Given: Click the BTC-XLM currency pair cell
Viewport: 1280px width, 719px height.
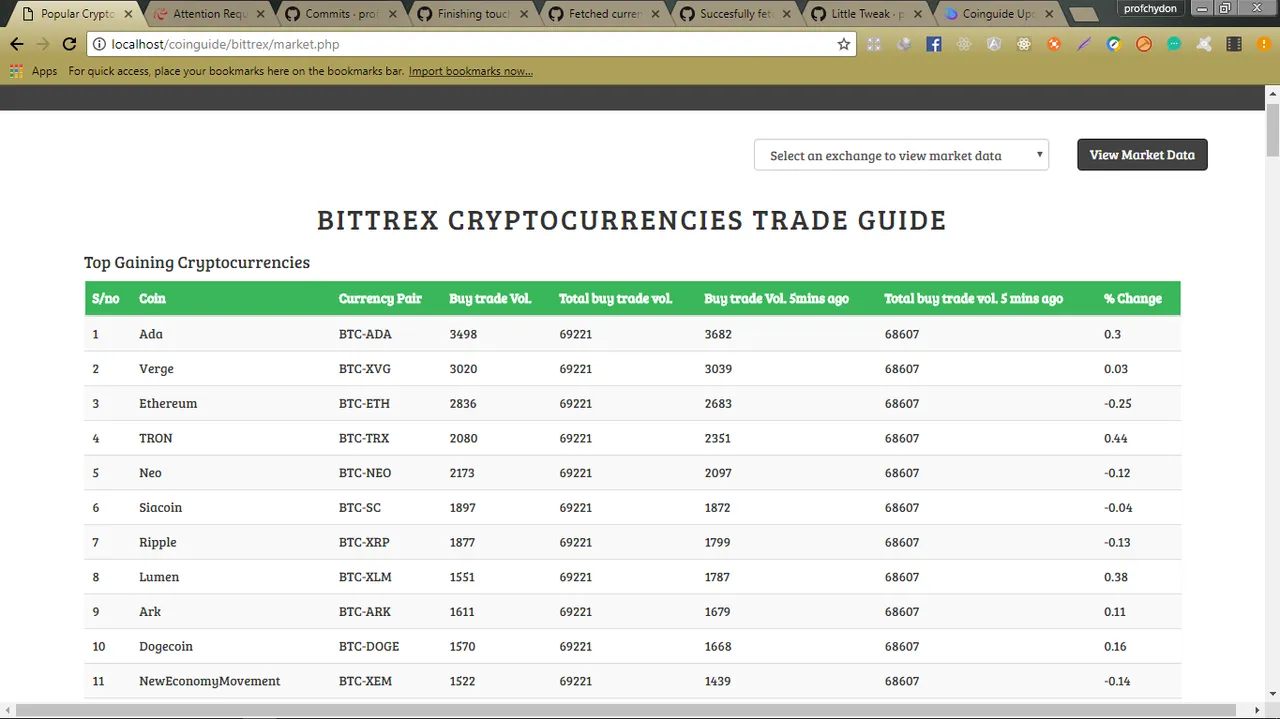Looking at the screenshot, I should point(365,577).
